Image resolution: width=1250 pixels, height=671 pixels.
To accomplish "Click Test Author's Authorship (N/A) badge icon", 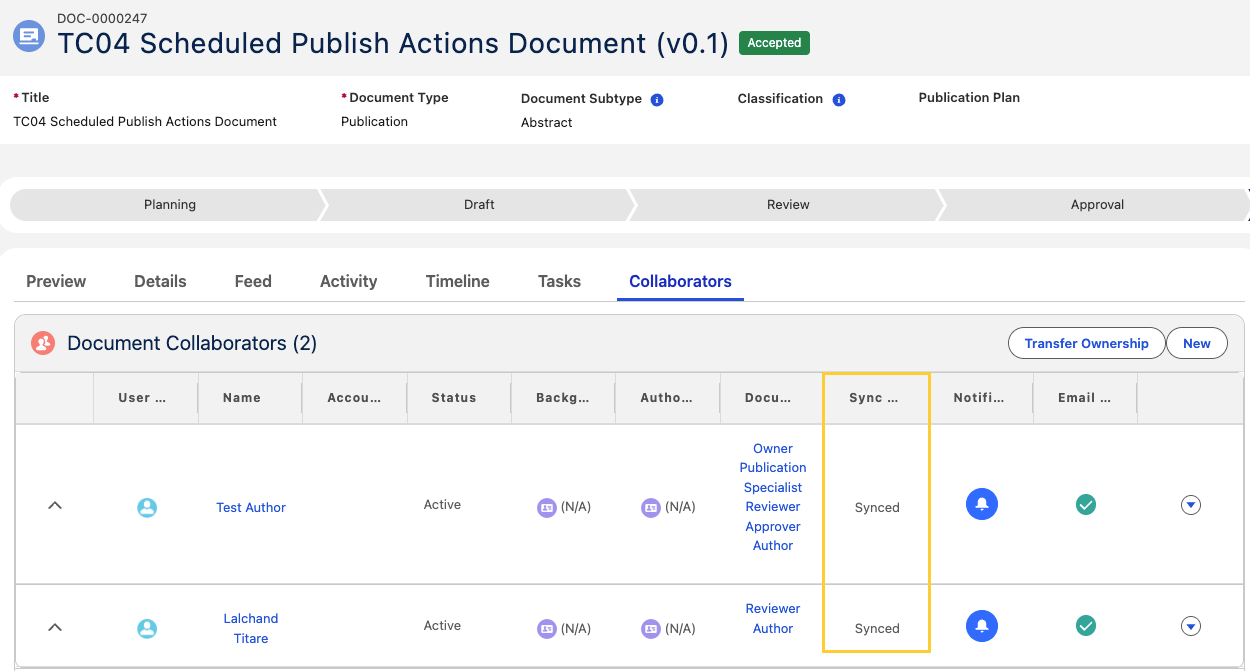I will click(651, 507).
